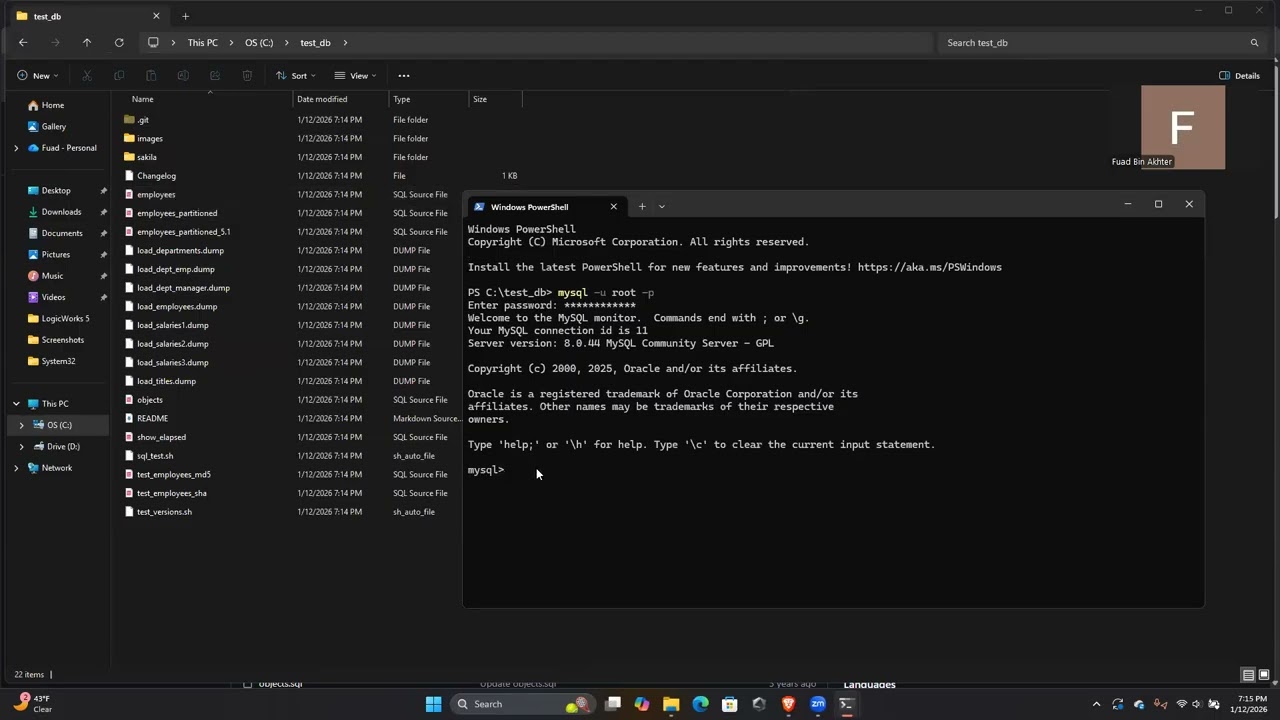
Task: Close the test_db Explorer tab
Action: (156, 16)
